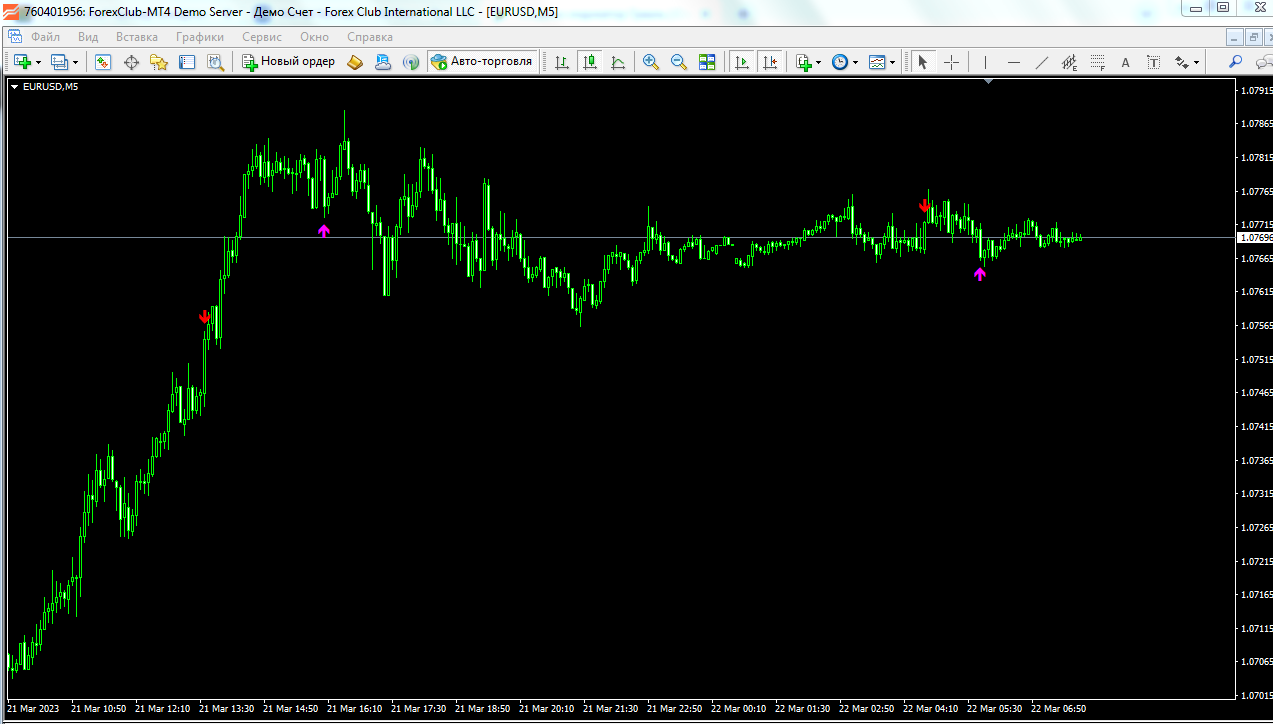The height and width of the screenshot is (724, 1273).
Task: Draw a horizontal line tool
Action: pyautogui.click(x=1014, y=62)
